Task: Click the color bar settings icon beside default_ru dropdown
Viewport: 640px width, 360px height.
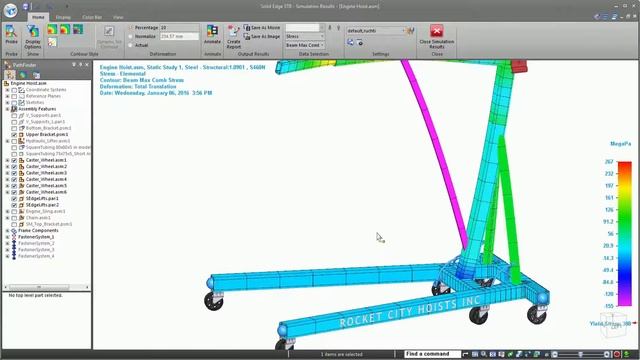Action: click(410, 31)
